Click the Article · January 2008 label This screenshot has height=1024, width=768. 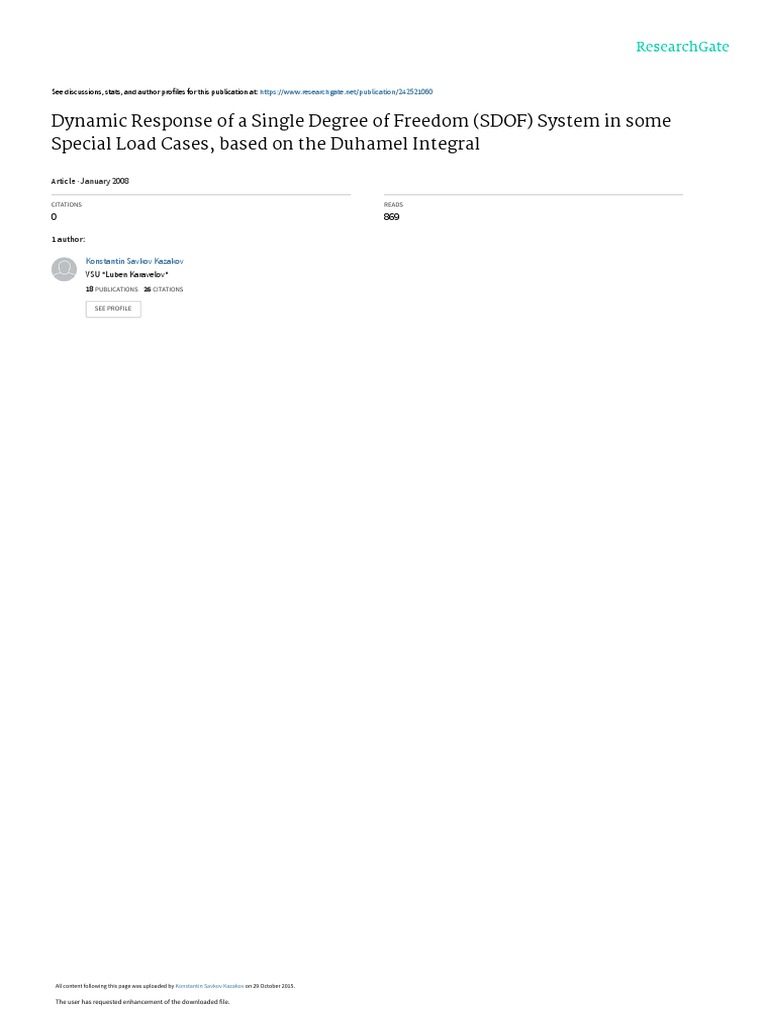[x=90, y=181]
